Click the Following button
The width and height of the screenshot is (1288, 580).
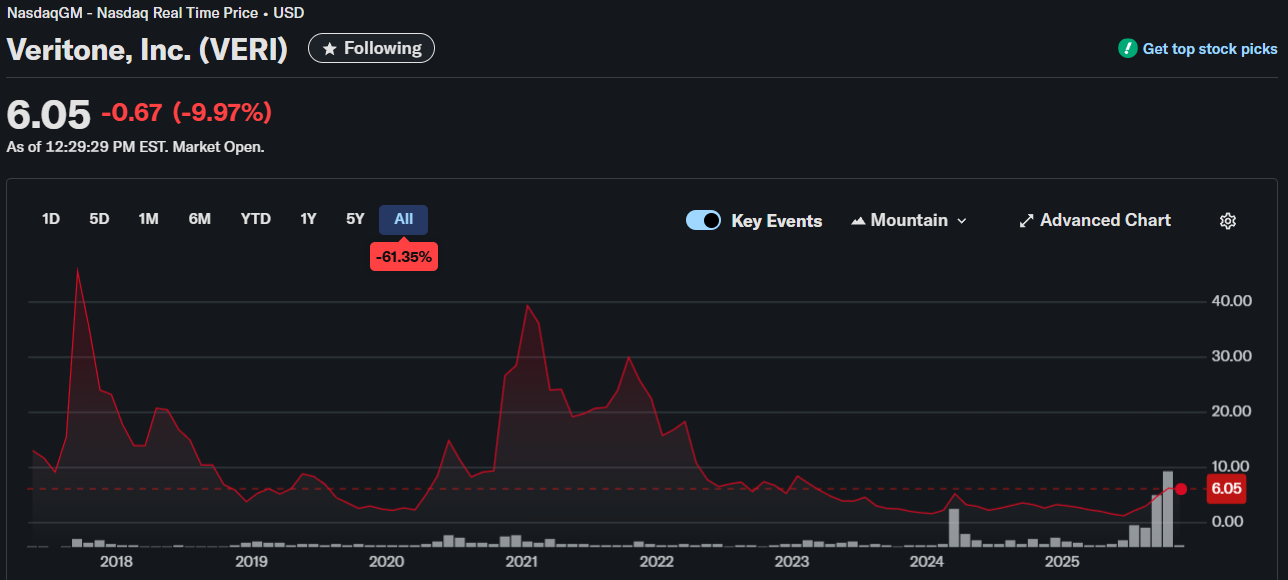tap(371, 48)
